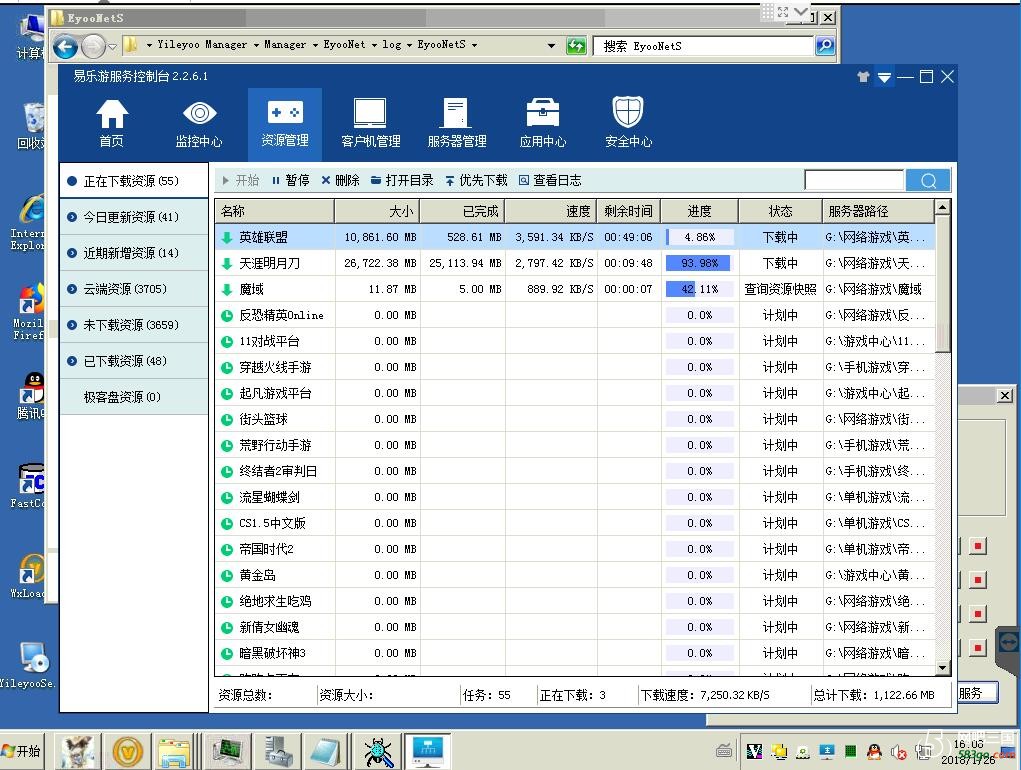This screenshot has width=1021, height=770.
Task: Click the Explorer search magnifier button
Action: click(x=825, y=46)
